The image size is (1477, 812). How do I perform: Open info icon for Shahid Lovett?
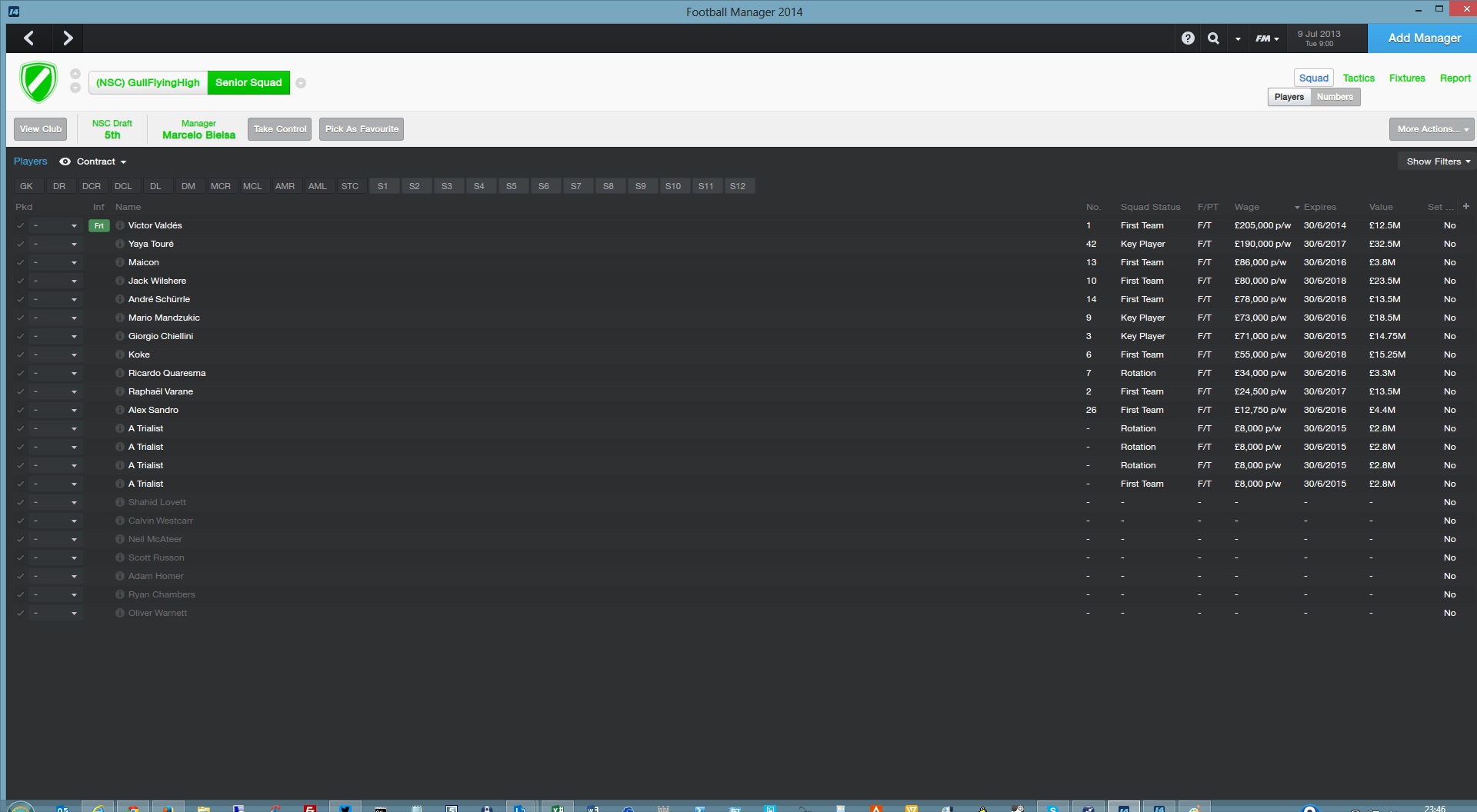tap(120, 502)
